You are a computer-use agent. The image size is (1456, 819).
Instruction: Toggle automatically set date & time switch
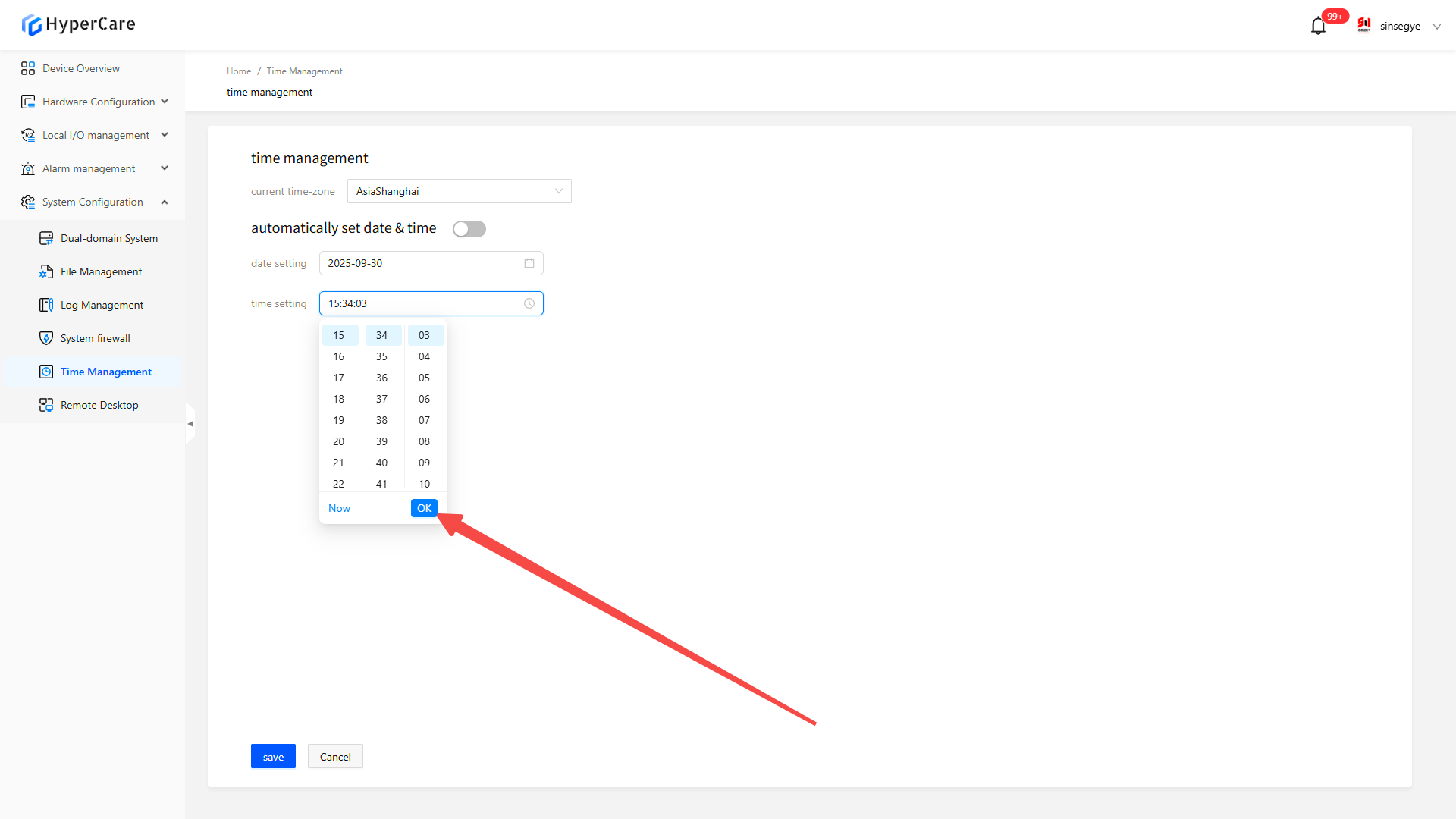click(x=469, y=229)
